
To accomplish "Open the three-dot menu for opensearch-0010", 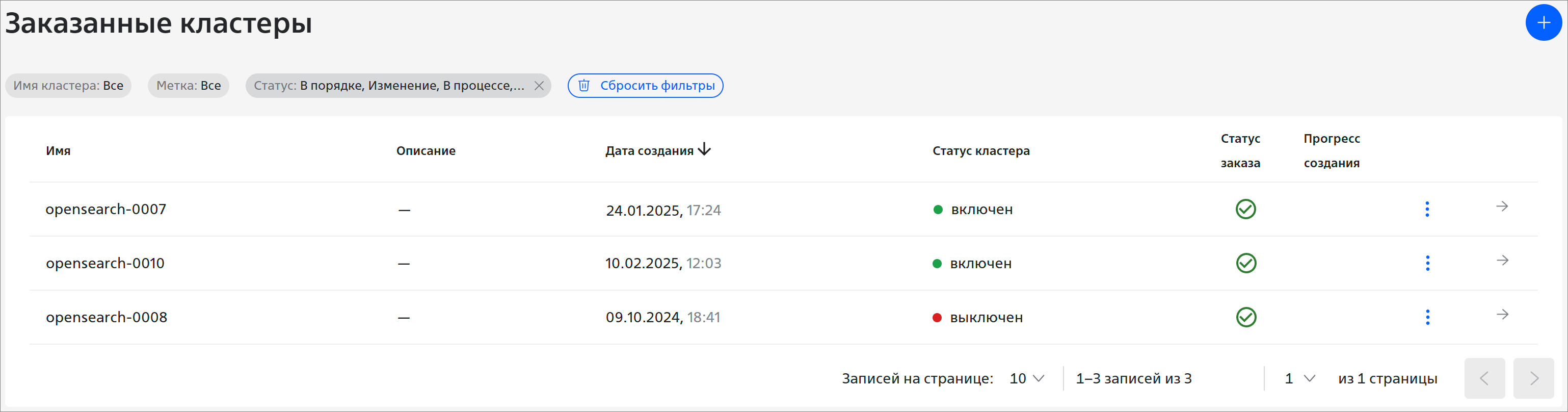I will (x=1427, y=263).
